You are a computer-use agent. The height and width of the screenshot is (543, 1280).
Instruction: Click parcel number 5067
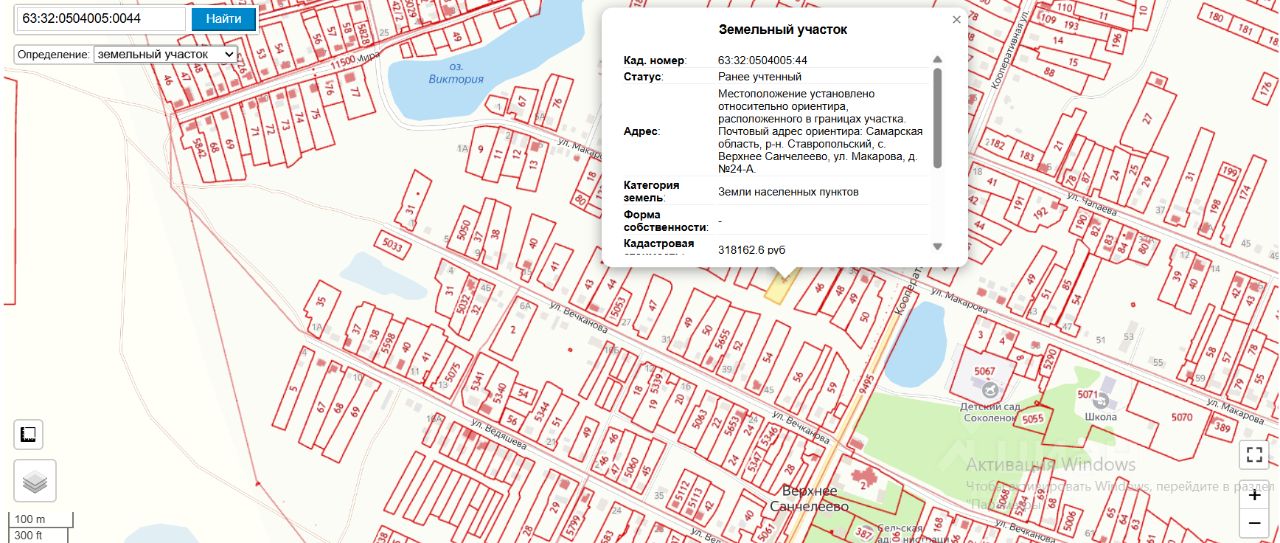[x=985, y=372]
